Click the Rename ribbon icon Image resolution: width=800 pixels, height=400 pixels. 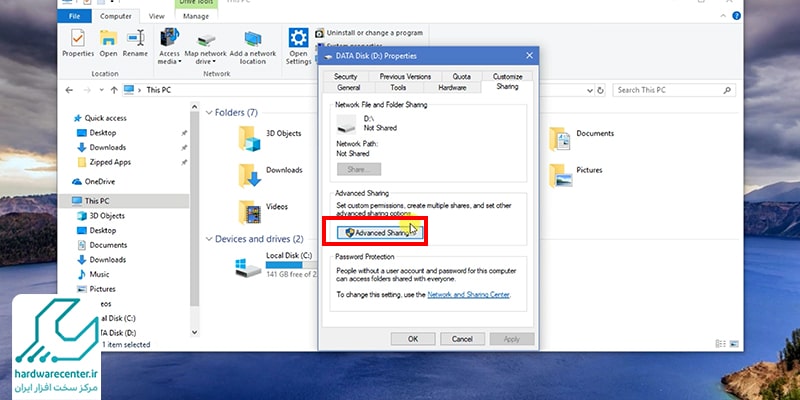tap(135, 43)
